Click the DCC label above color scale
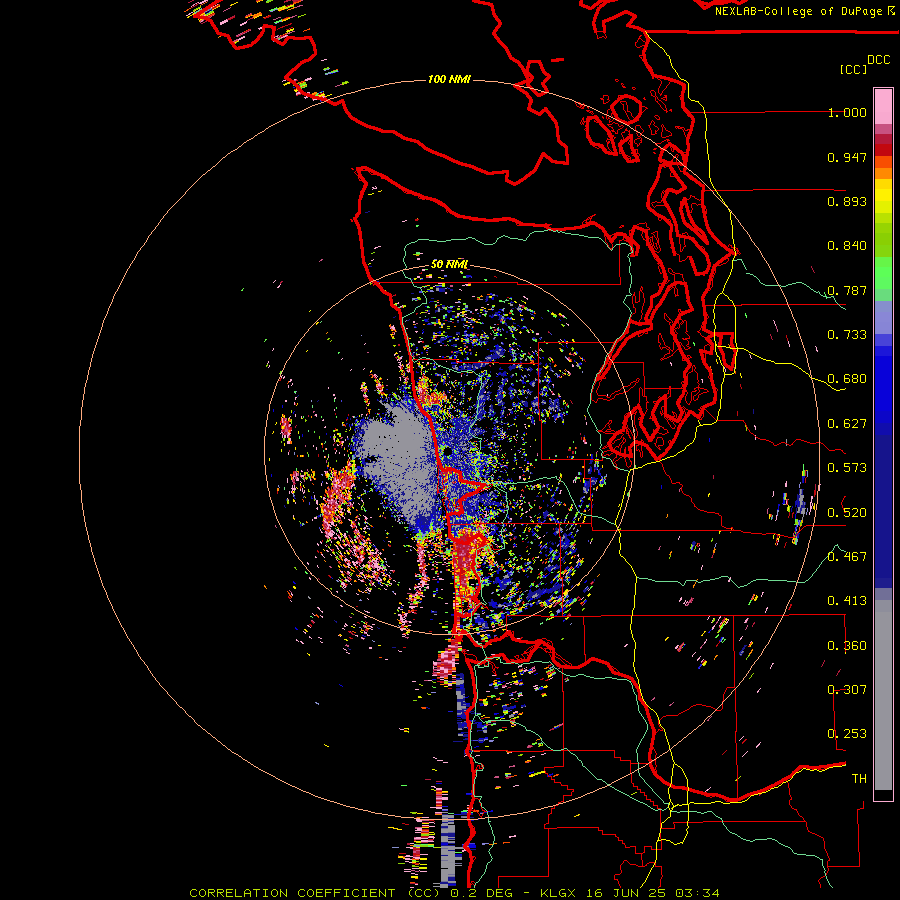The image size is (900, 900). tap(878, 60)
